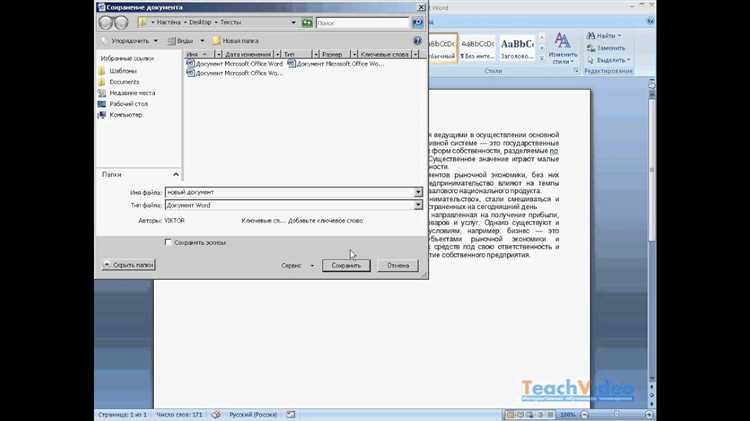Screen dimensions: 750x421
Task: Enable the Сохранять эскизы checkbox
Action: 168,242
